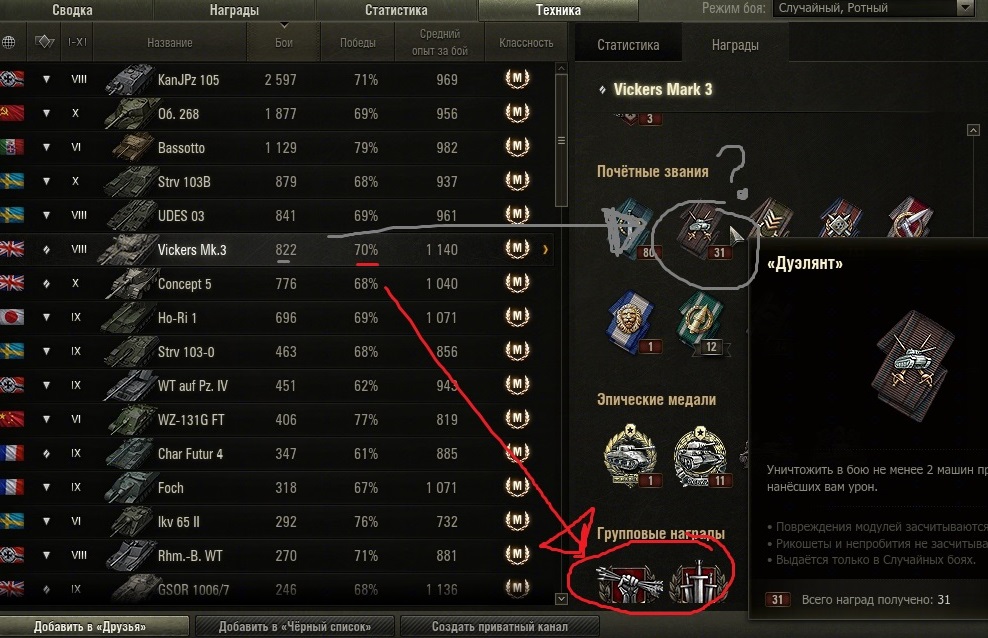
Task: Open the Награды tab in the right panel
Action: [x=735, y=45]
